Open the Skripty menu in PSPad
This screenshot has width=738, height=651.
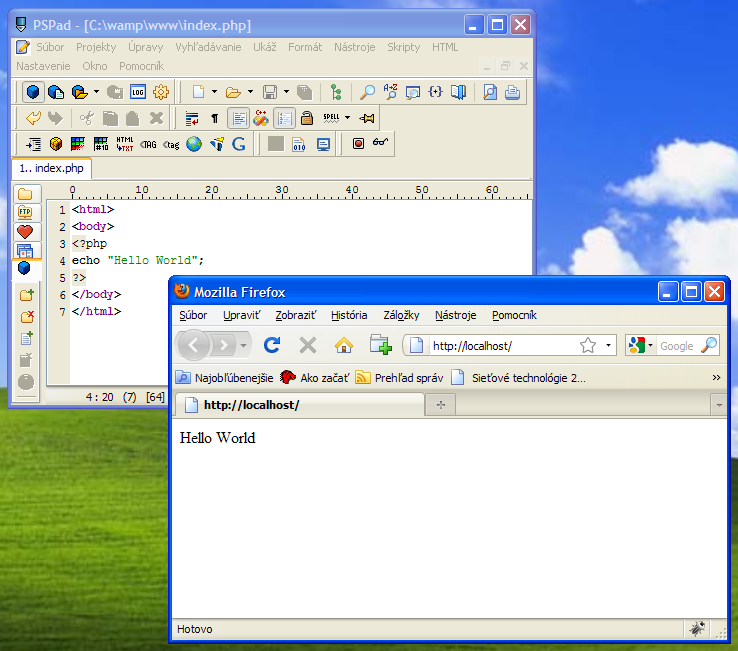pos(403,47)
